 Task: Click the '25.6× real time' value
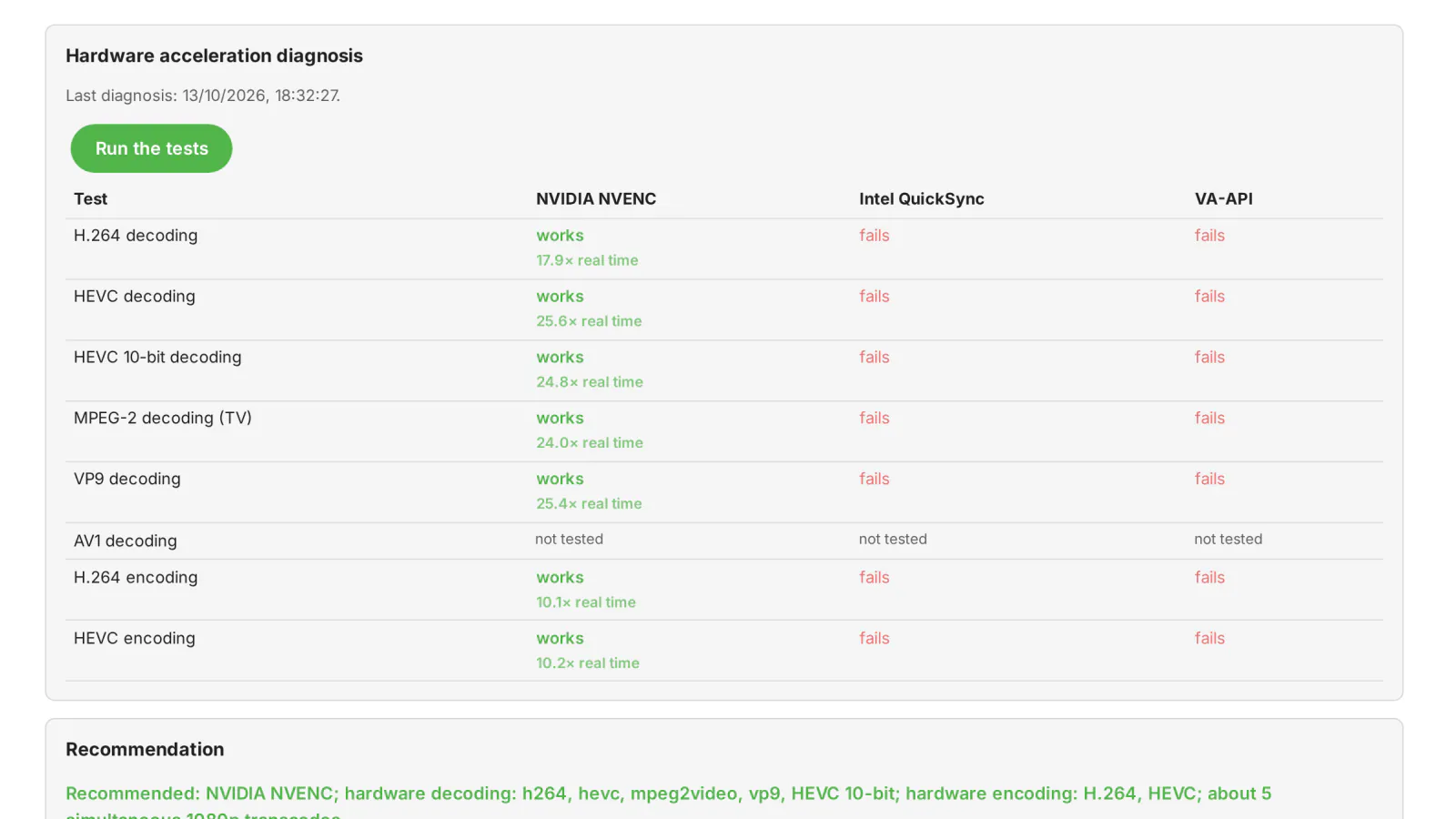tap(589, 321)
